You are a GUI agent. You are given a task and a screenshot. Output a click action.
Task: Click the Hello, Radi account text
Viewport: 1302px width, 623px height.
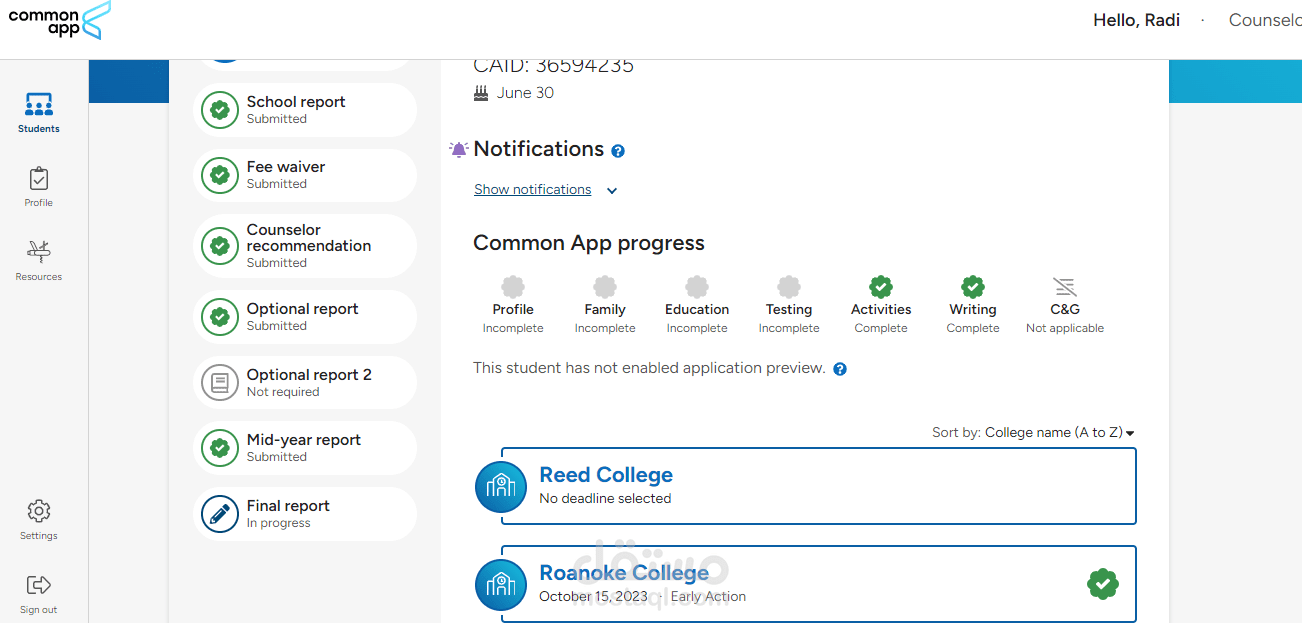pyautogui.click(x=1136, y=20)
